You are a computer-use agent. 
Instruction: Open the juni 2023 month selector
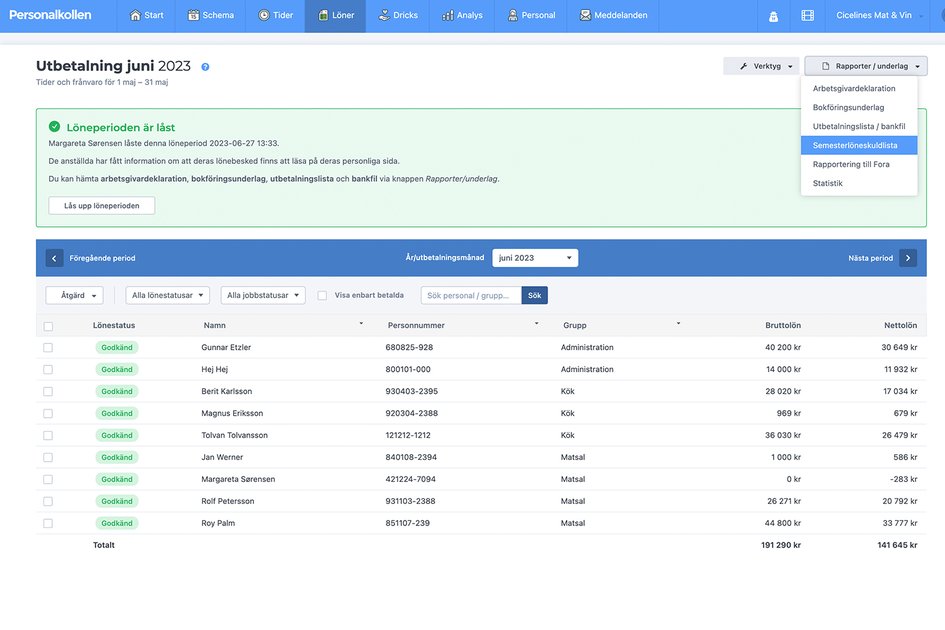coord(535,258)
